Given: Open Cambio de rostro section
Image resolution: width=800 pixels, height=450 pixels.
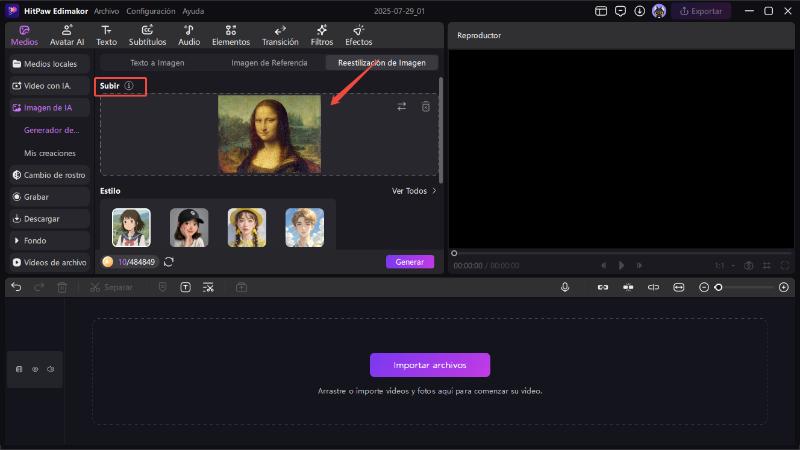Looking at the screenshot, I should coord(49,175).
